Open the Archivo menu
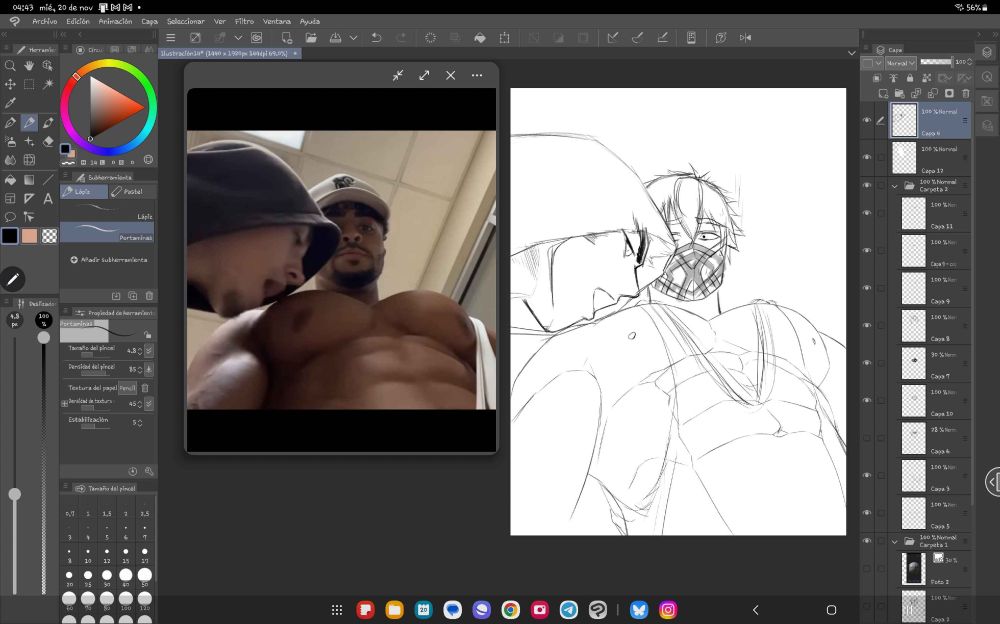 click(x=45, y=21)
